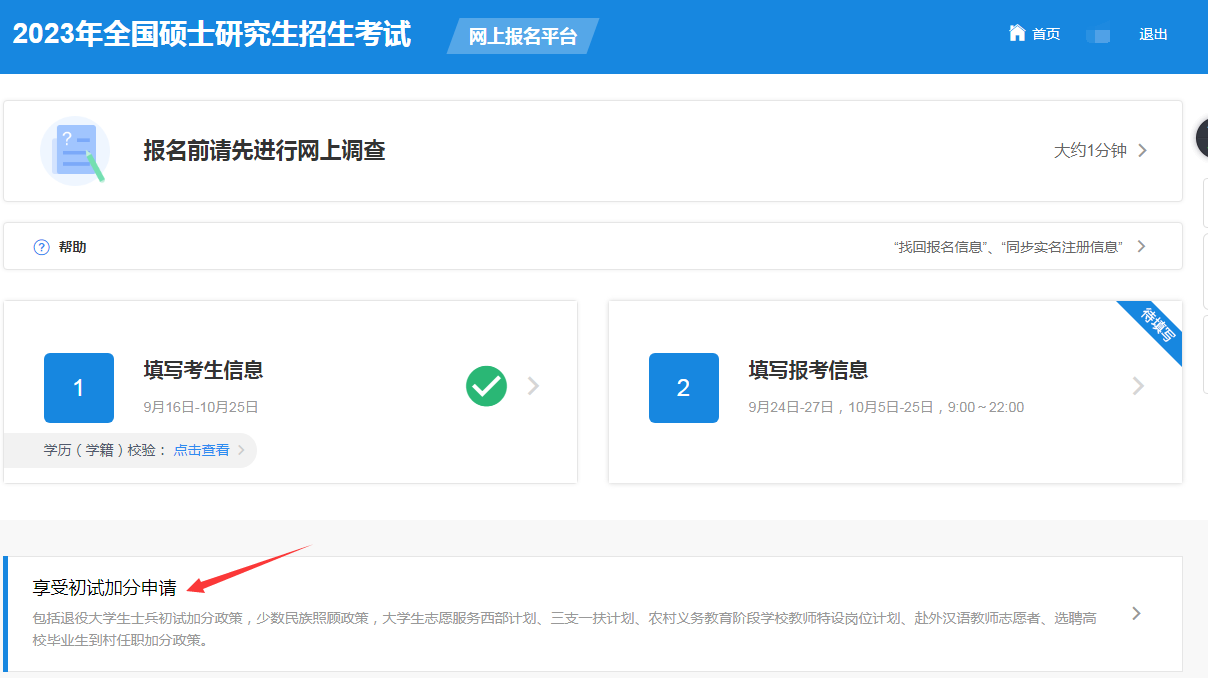Click the 点击查看 link for 学历校验
This screenshot has height=678, width=1208.
201,450
